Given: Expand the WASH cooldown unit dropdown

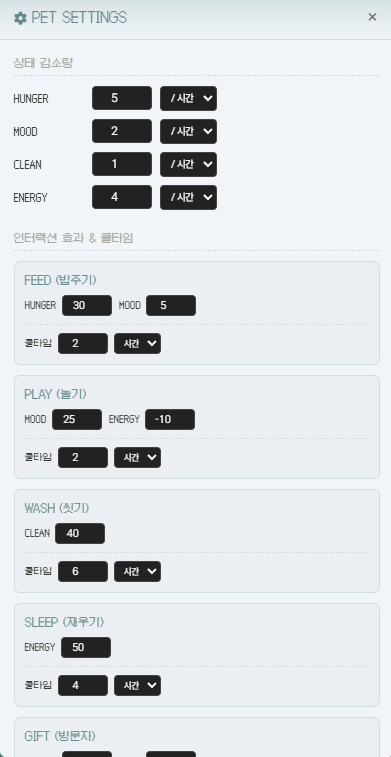Looking at the screenshot, I should point(138,572).
